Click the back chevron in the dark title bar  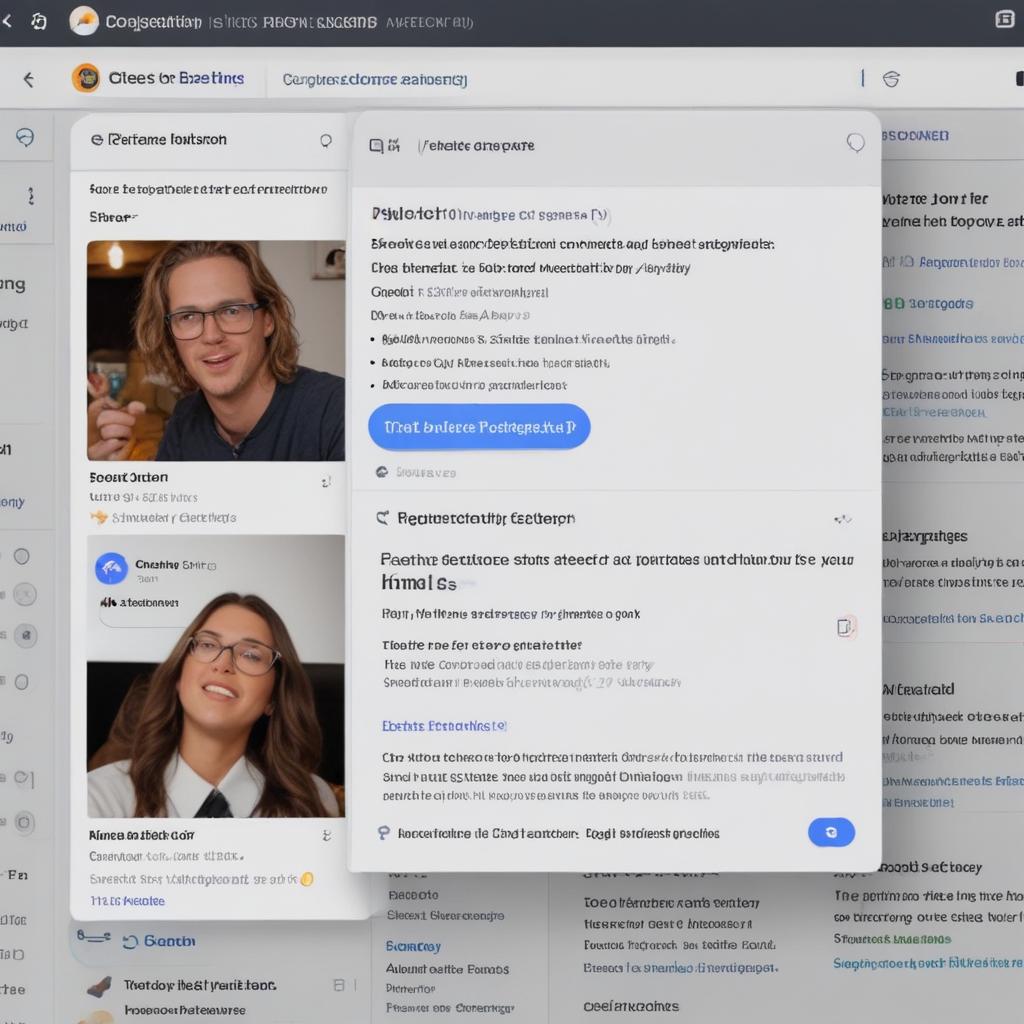tap(7, 22)
